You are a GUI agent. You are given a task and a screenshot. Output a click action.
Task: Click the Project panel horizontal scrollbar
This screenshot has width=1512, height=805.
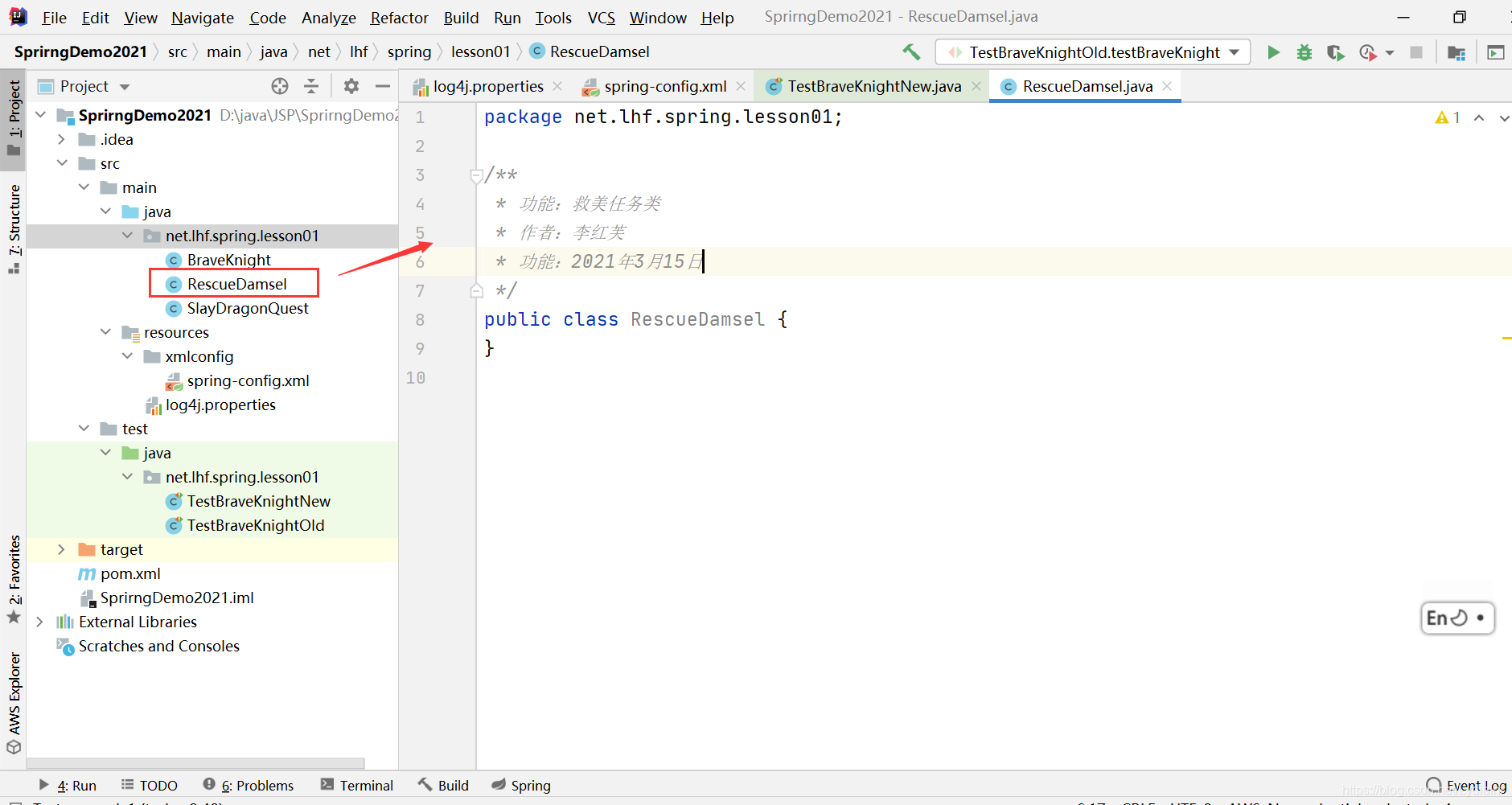point(195,762)
